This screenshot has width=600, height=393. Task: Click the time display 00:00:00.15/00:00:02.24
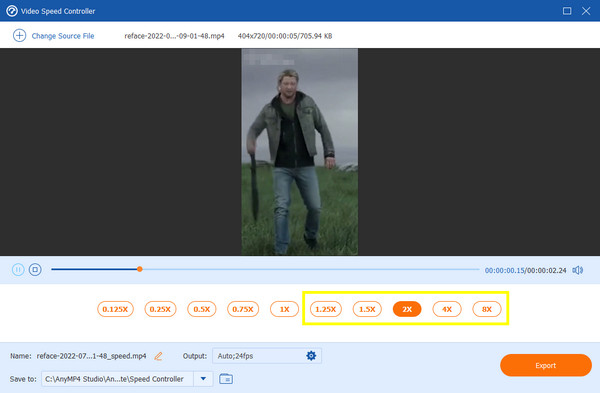[x=525, y=270]
